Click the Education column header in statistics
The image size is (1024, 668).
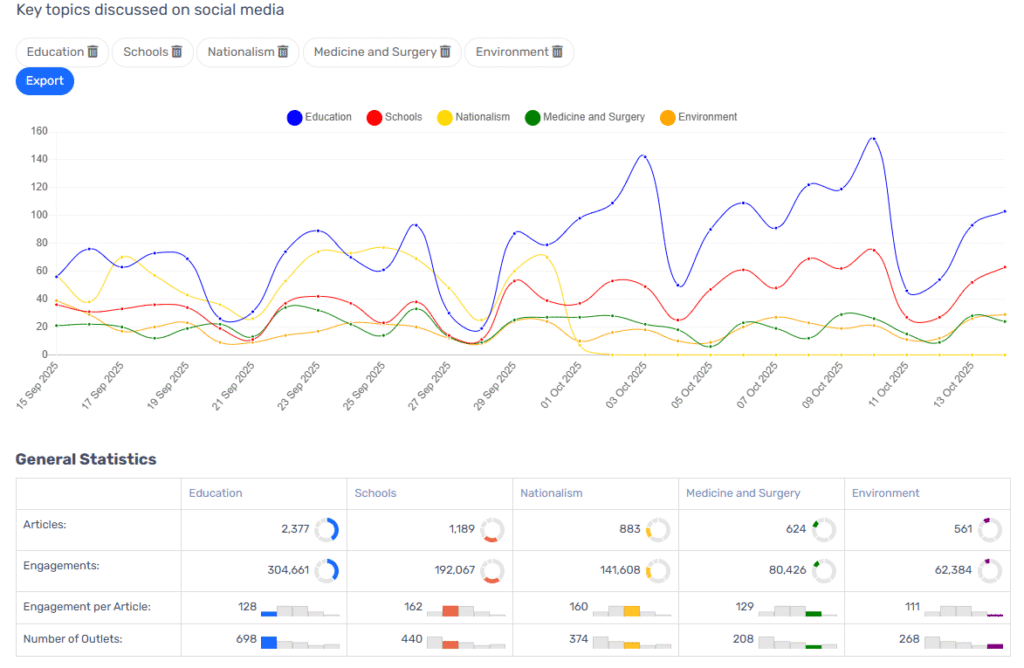click(x=216, y=493)
